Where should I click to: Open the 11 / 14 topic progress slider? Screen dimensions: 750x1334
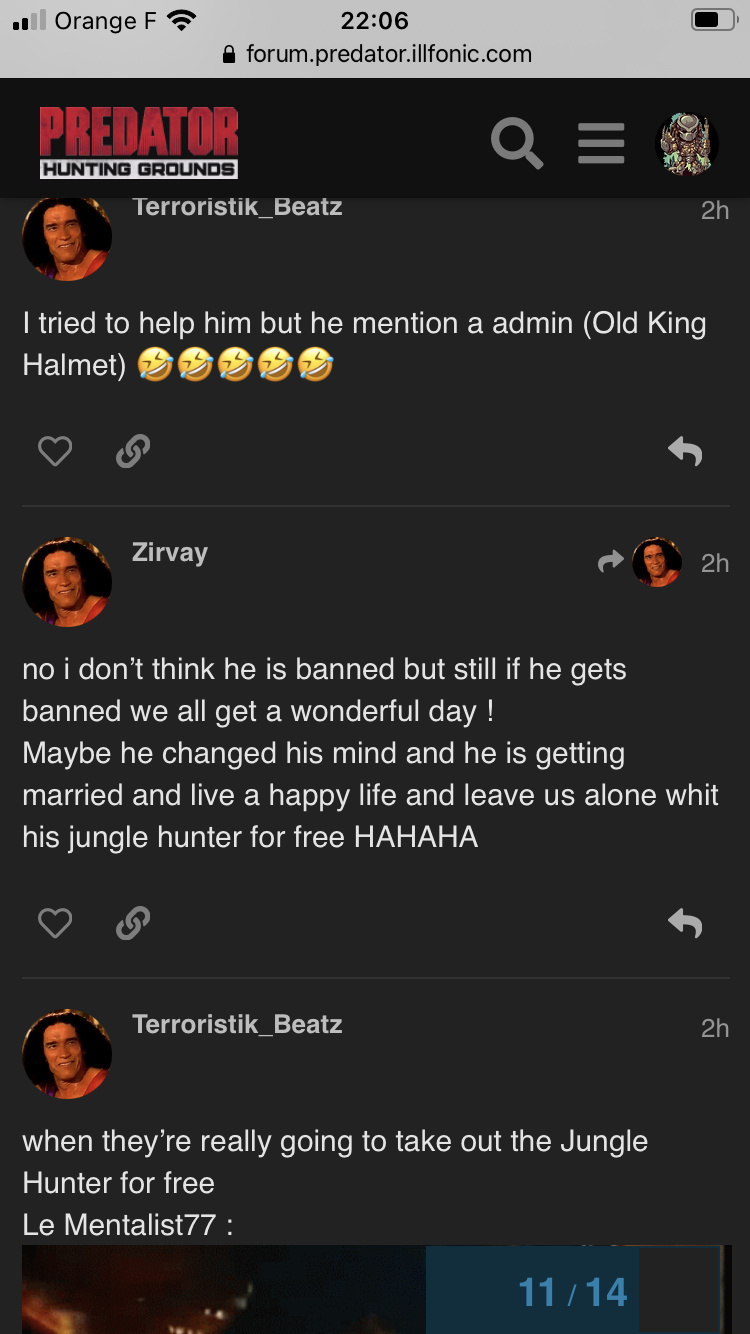click(x=573, y=1292)
